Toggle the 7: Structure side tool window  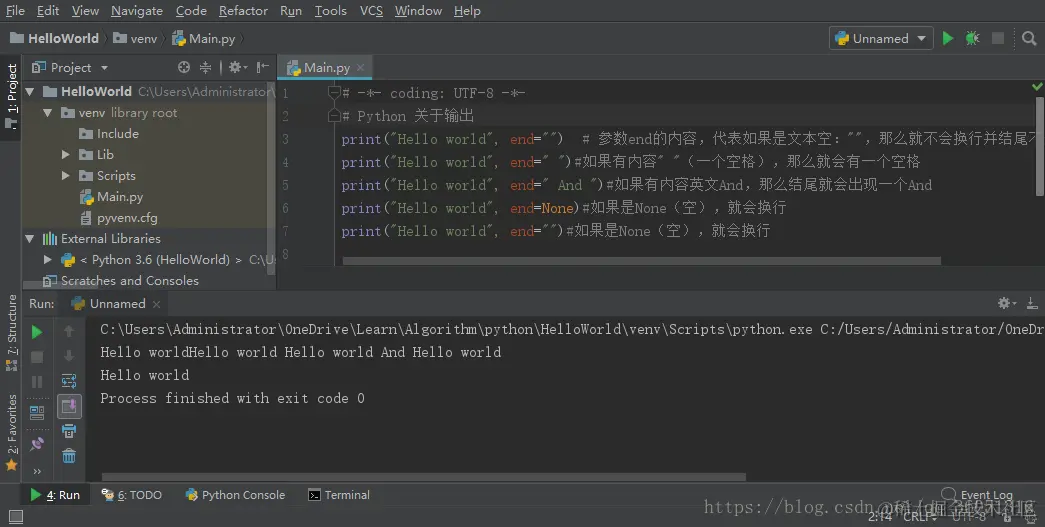click(x=11, y=332)
